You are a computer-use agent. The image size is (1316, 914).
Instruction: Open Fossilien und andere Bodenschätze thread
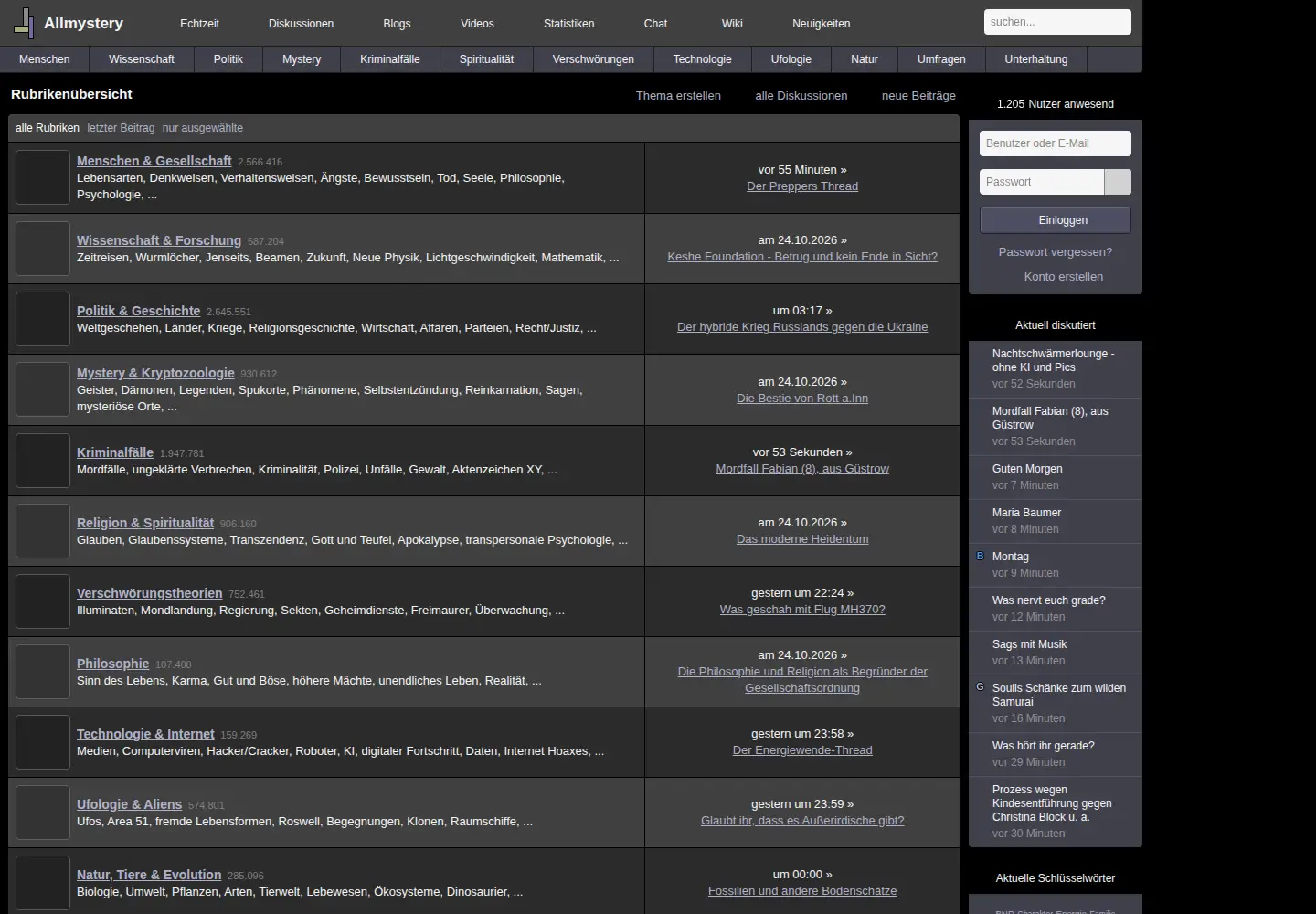point(802,891)
